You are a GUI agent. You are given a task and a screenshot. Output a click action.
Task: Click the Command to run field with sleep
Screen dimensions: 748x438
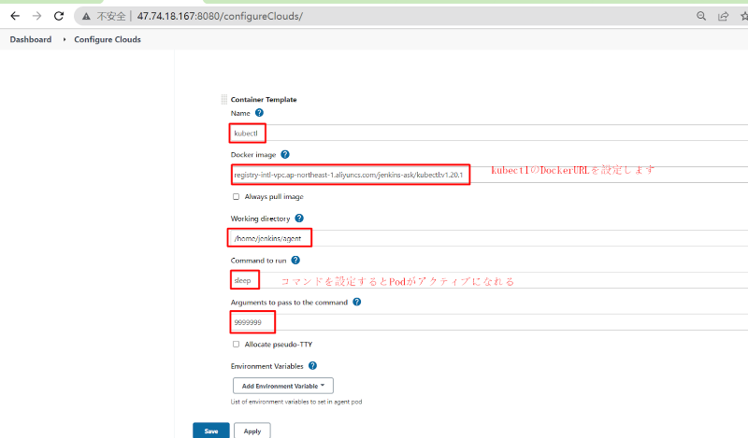click(x=489, y=280)
